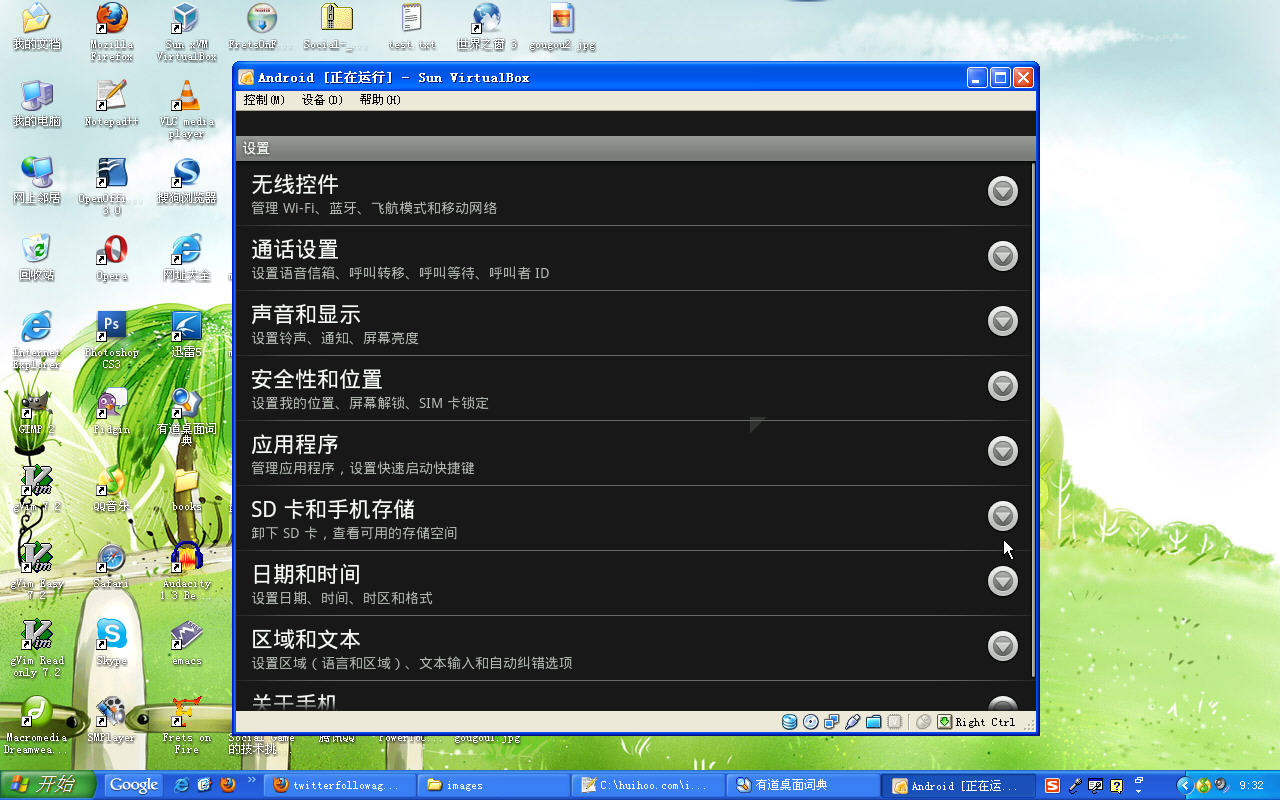
Task: Click the network adapter icon in VirtualBox status bar
Action: pos(832,722)
